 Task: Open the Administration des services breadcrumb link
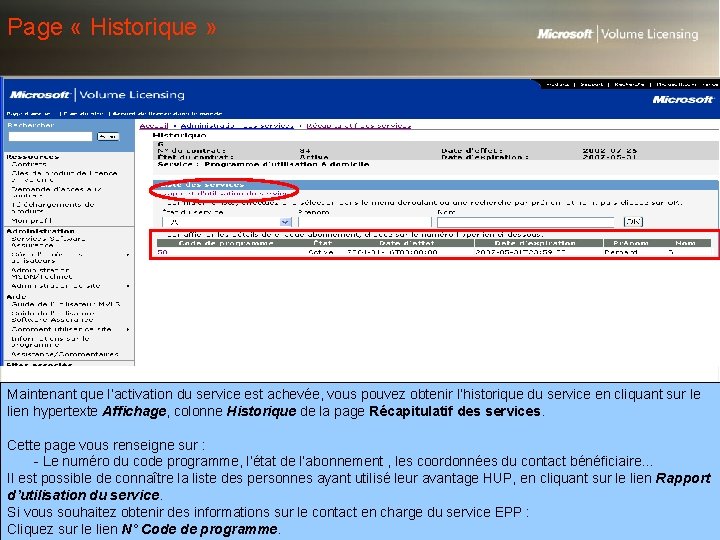(237, 126)
